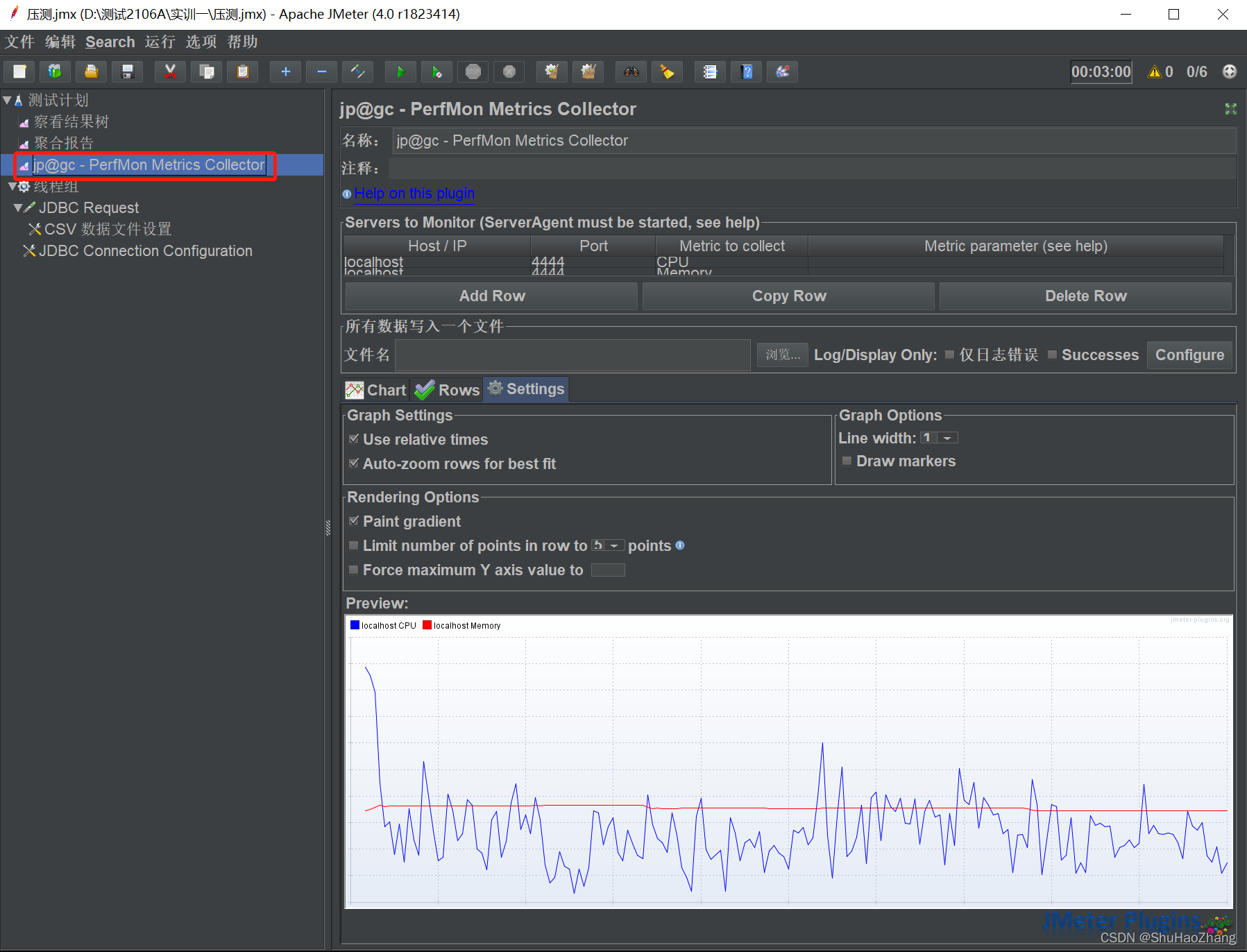
Task: Open the 帮助 menu
Action: 242,42
